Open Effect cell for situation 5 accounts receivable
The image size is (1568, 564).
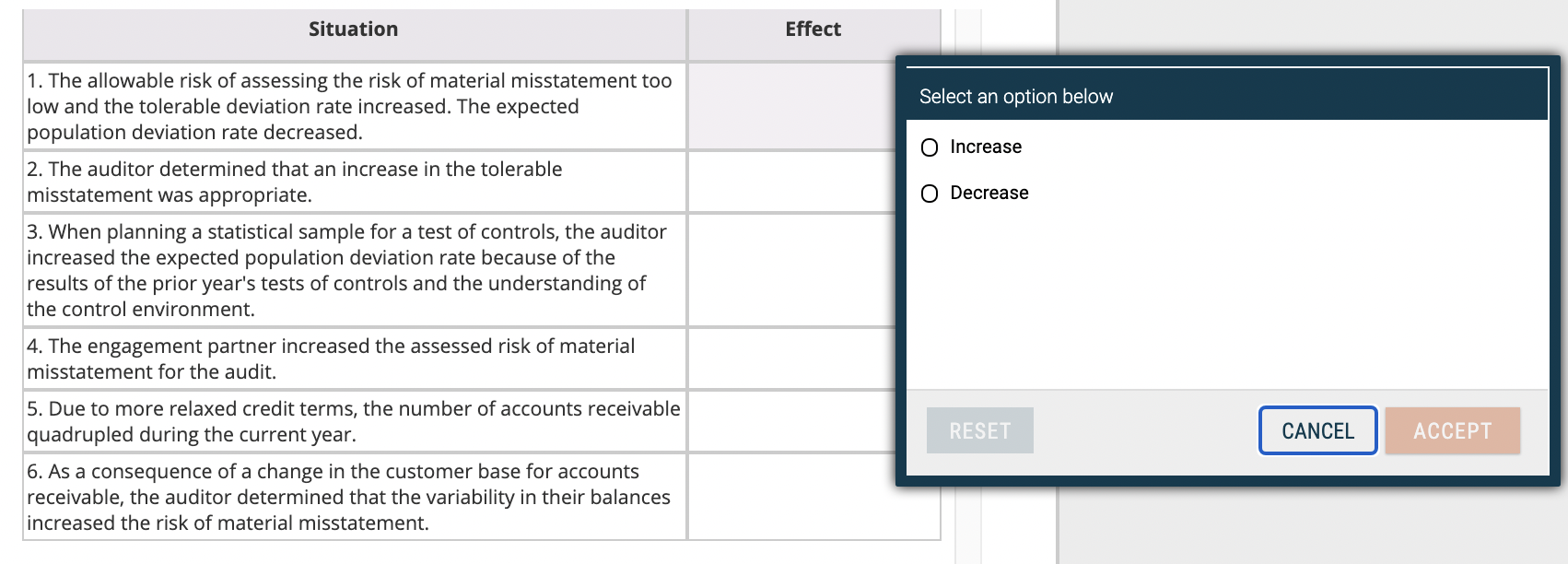(792, 421)
